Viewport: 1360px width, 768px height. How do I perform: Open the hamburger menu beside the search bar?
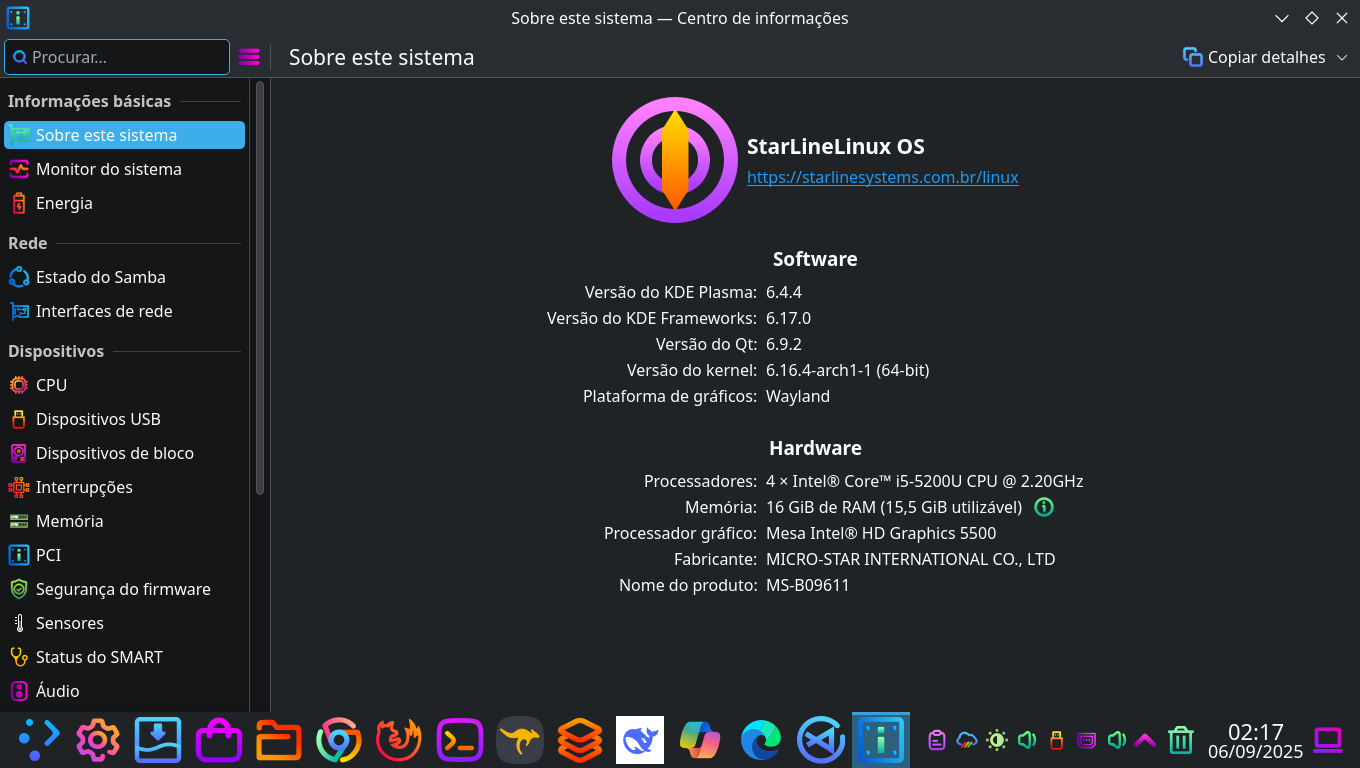click(x=249, y=57)
